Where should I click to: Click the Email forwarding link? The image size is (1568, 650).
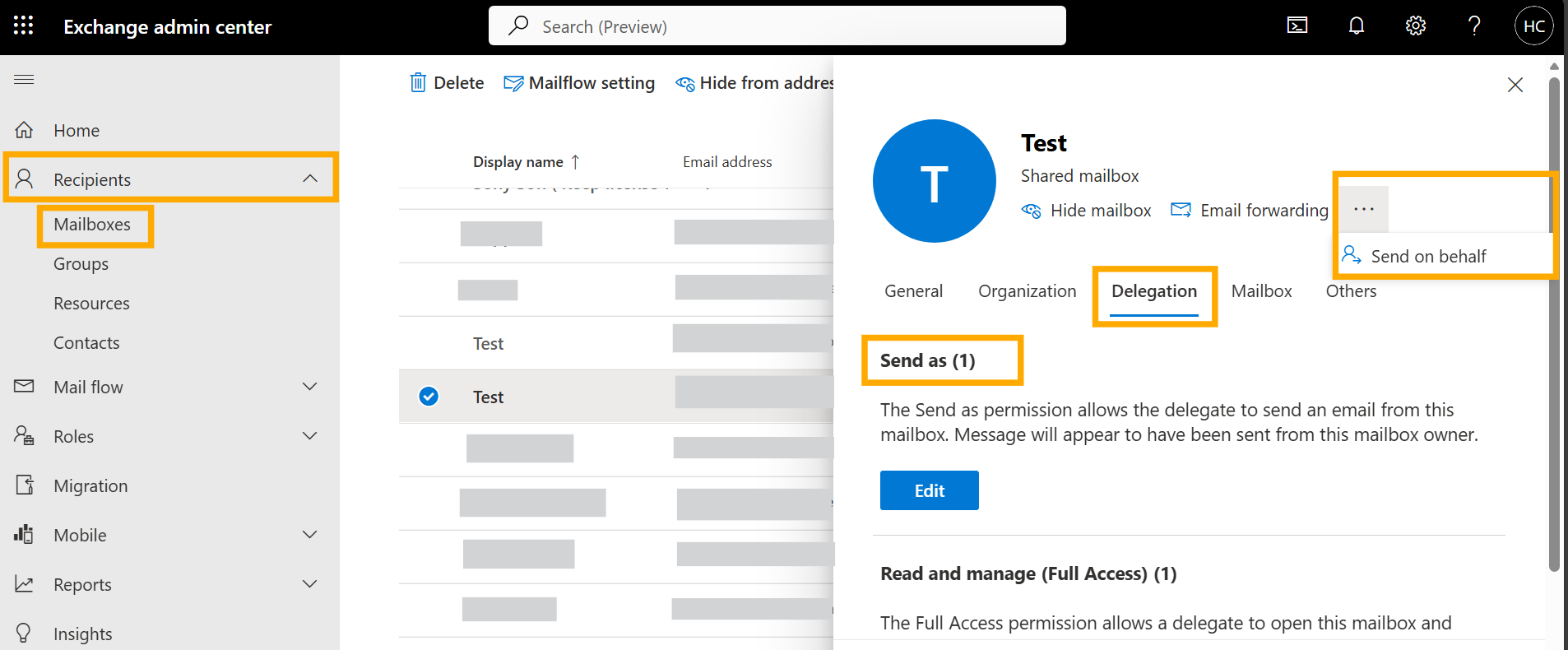click(1264, 211)
